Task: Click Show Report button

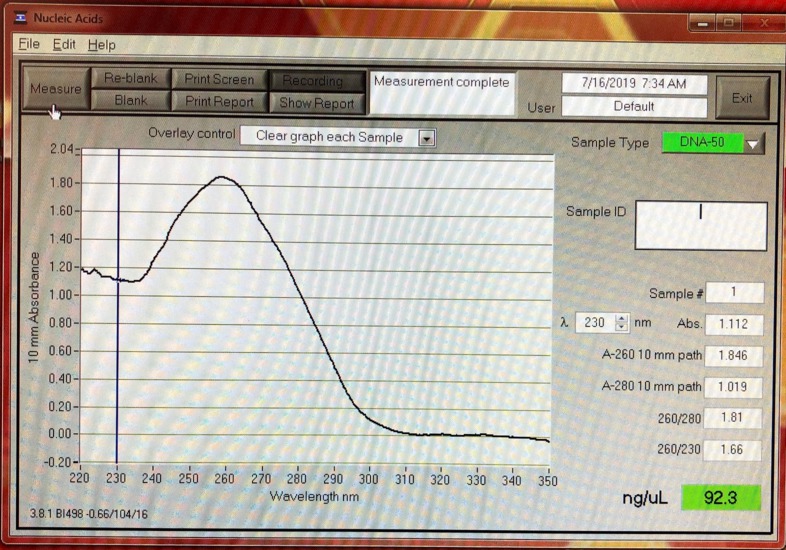Action: [316, 102]
